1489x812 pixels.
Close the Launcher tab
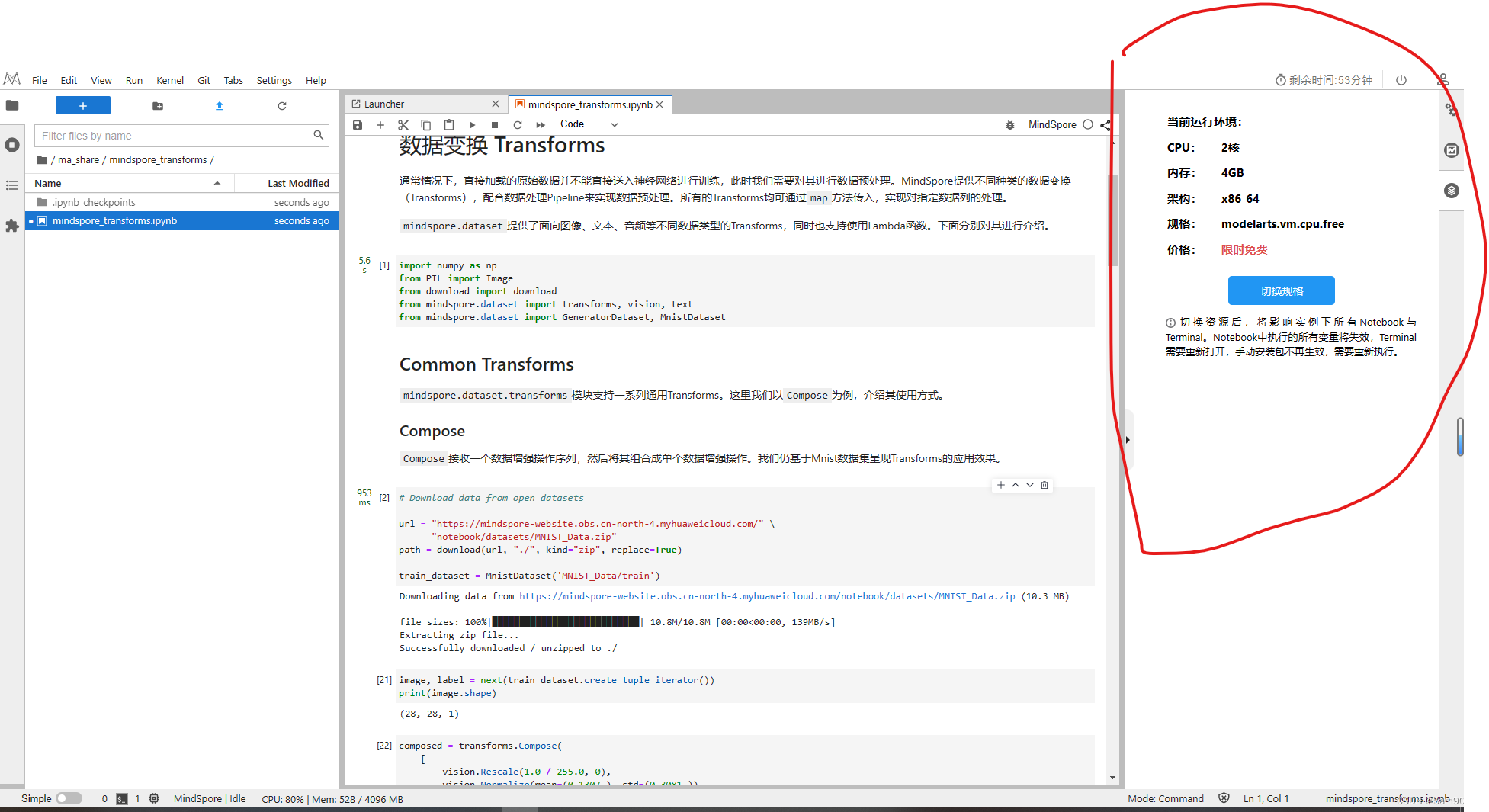[x=496, y=104]
